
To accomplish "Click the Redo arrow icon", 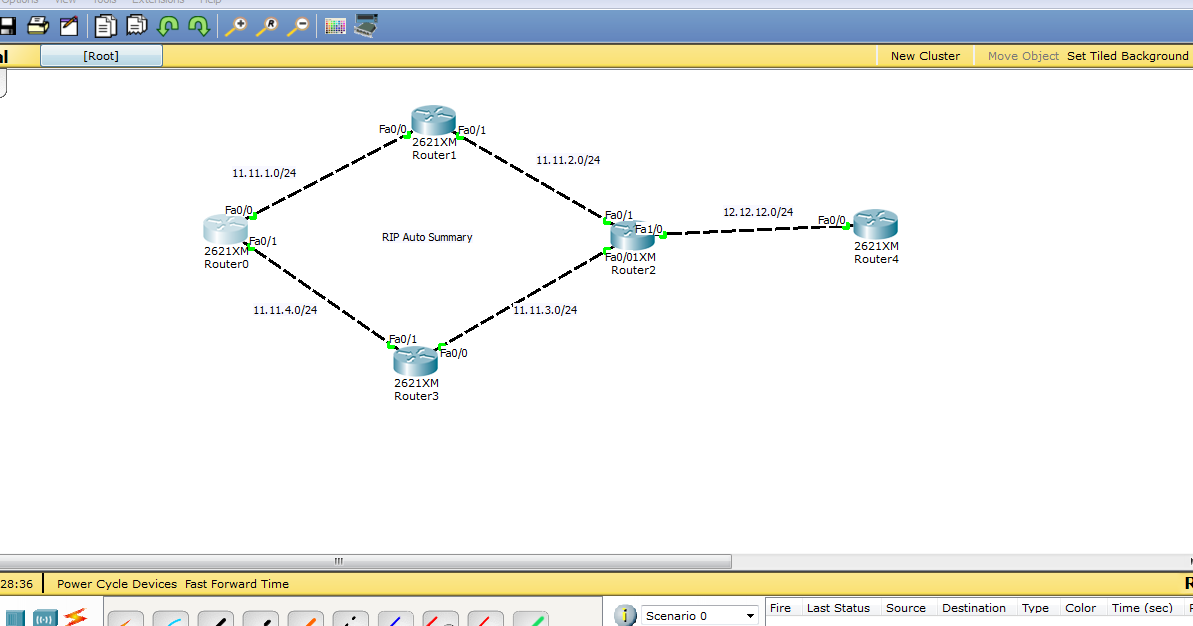I will [198, 26].
